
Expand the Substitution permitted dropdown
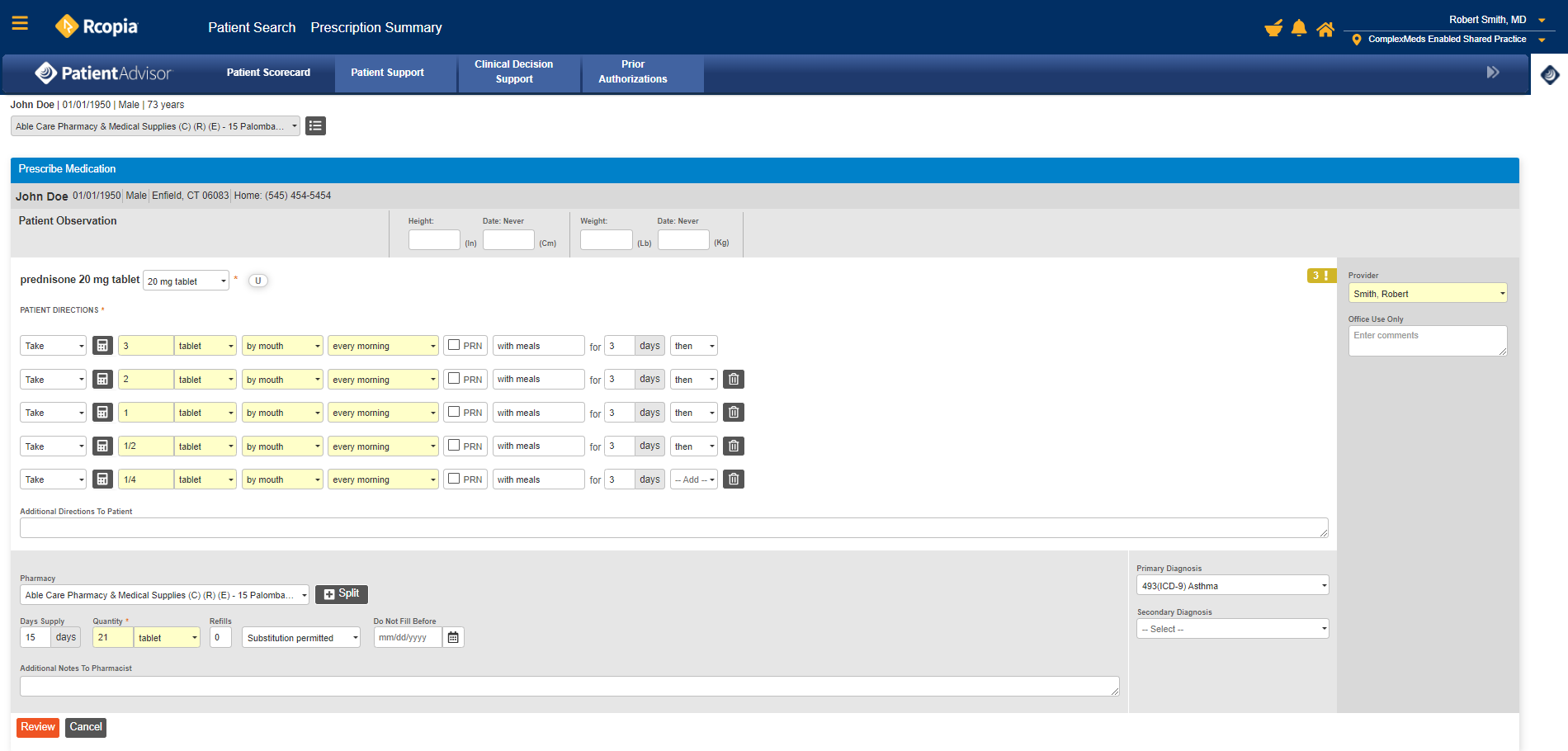click(301, 638)
